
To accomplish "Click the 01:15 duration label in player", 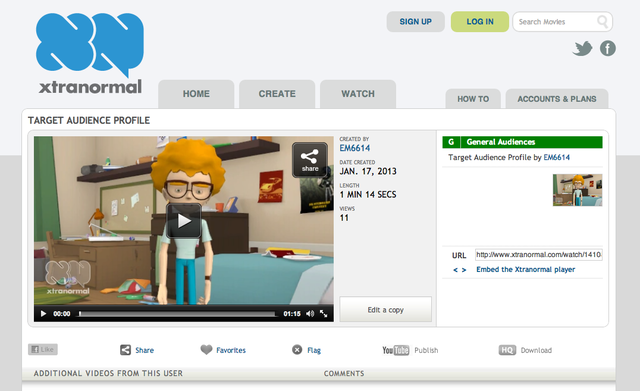I will (x=292, y=313).
